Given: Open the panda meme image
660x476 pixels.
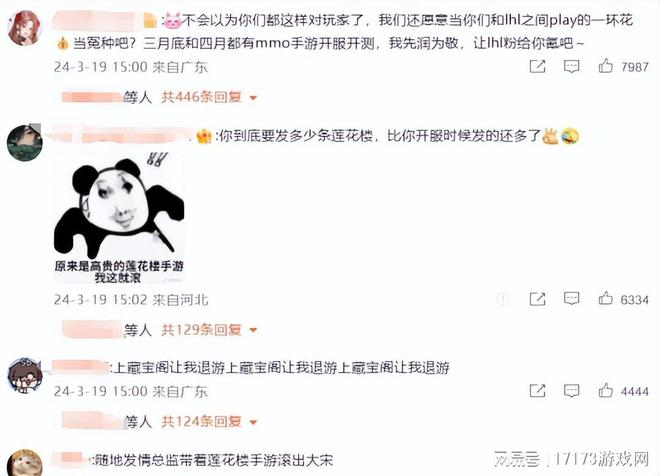Looking at the screenshot, I should [x=119, y=218].
